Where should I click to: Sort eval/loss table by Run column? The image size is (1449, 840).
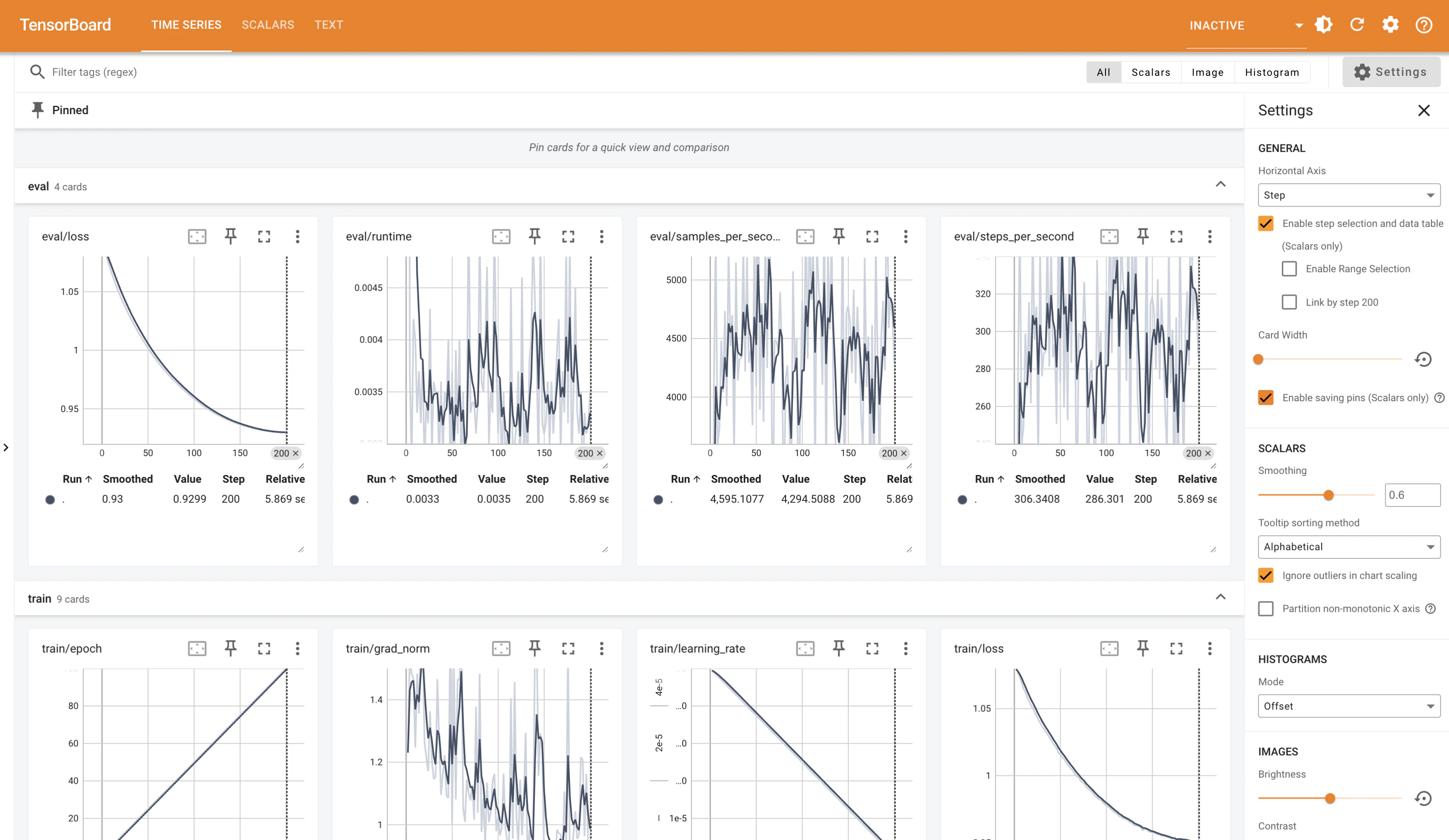tap(77, 479)
